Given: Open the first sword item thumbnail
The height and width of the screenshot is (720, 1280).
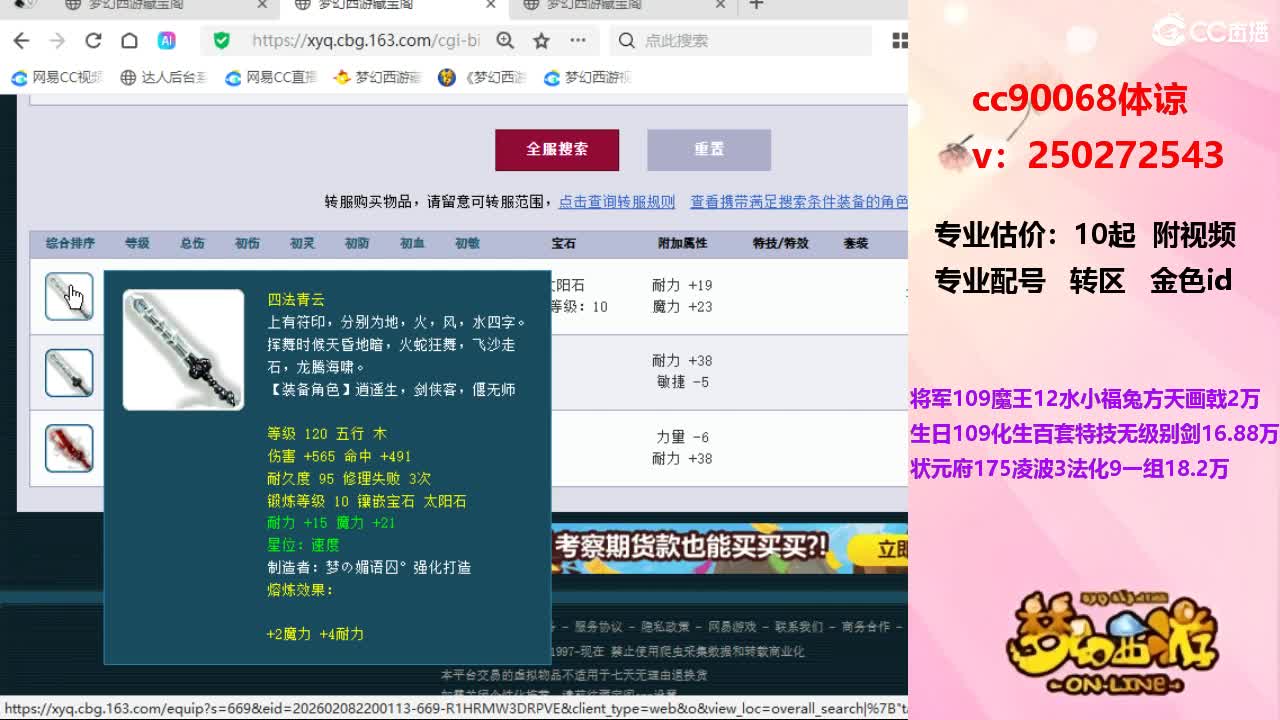Looking at the screenshot, I should point(69,297).
